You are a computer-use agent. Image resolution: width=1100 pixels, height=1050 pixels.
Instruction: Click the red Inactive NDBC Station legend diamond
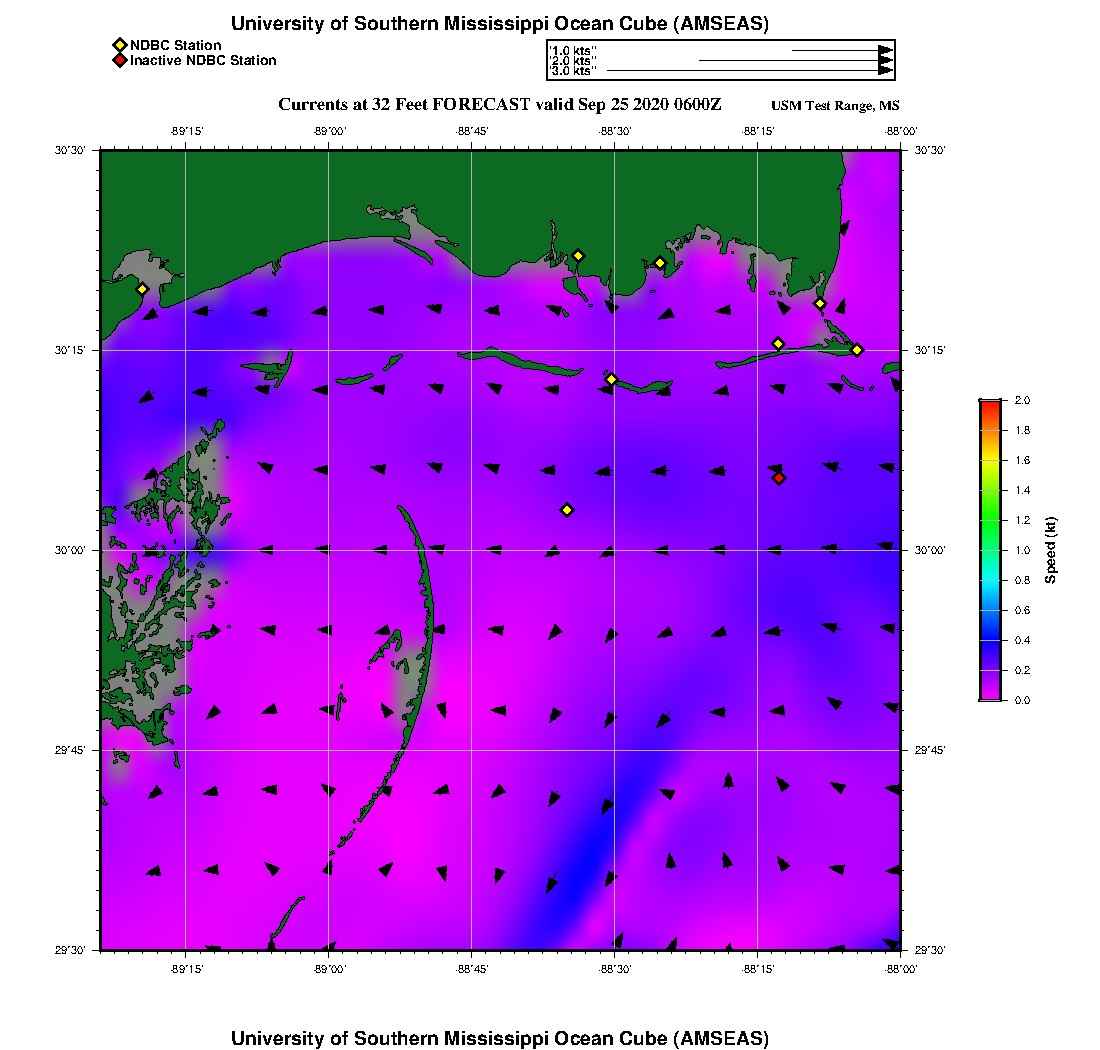pyautogui.click(x=119, y=61)
